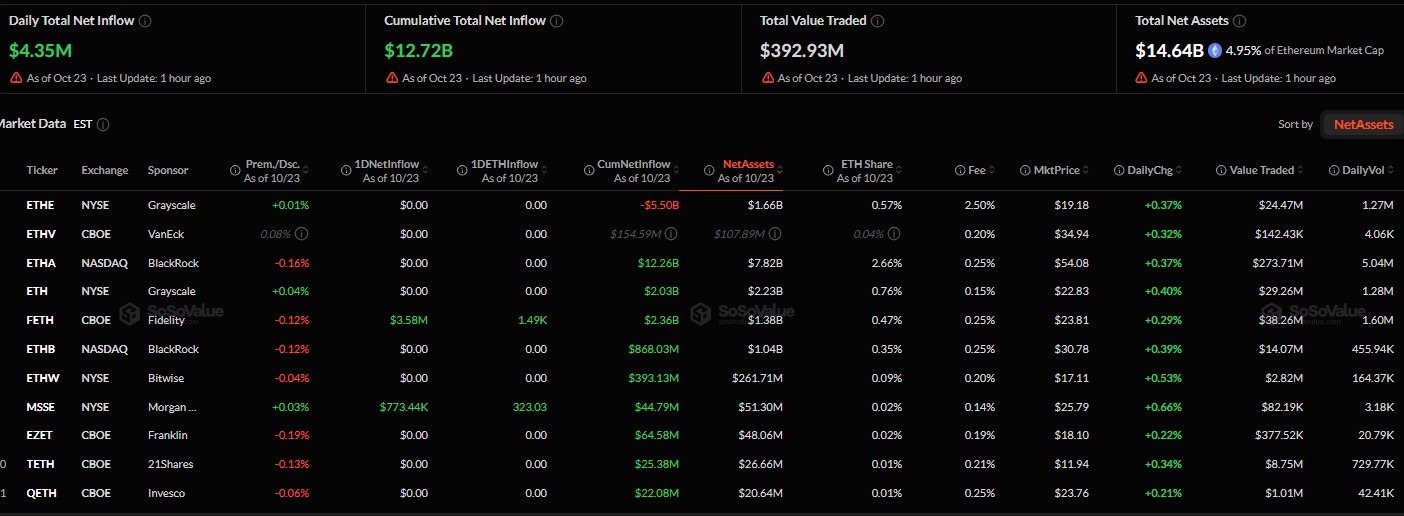The height and width of the screenshot is (516, 1404).
Task: Click warning icon under $14.64B net assets
Action: 1141,78
